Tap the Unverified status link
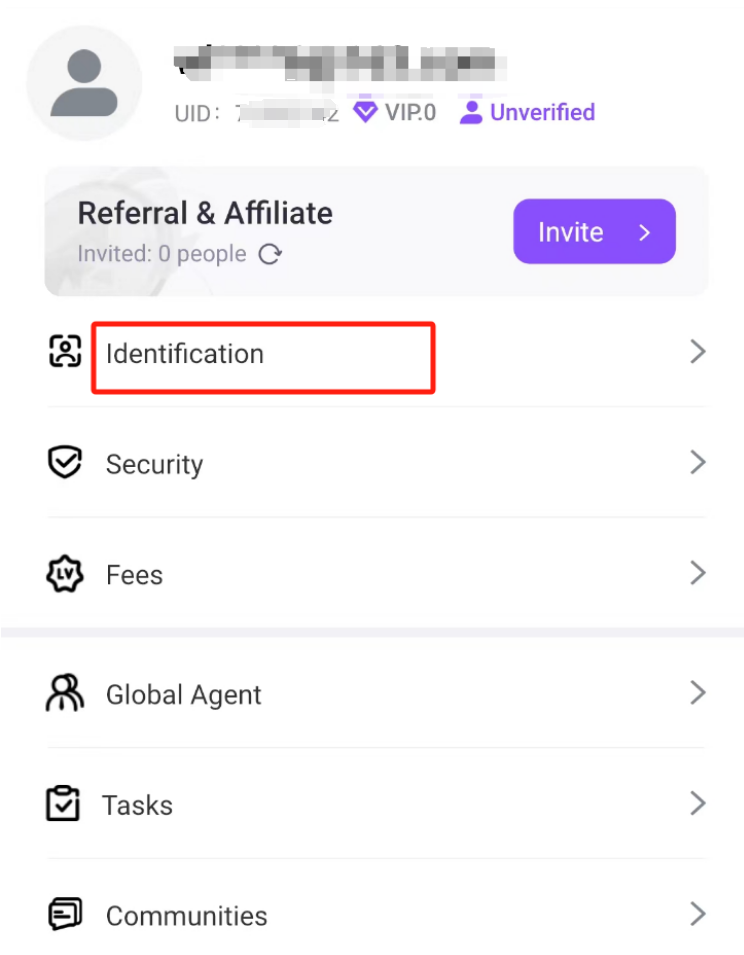The image size is (744, 955). 542,112
